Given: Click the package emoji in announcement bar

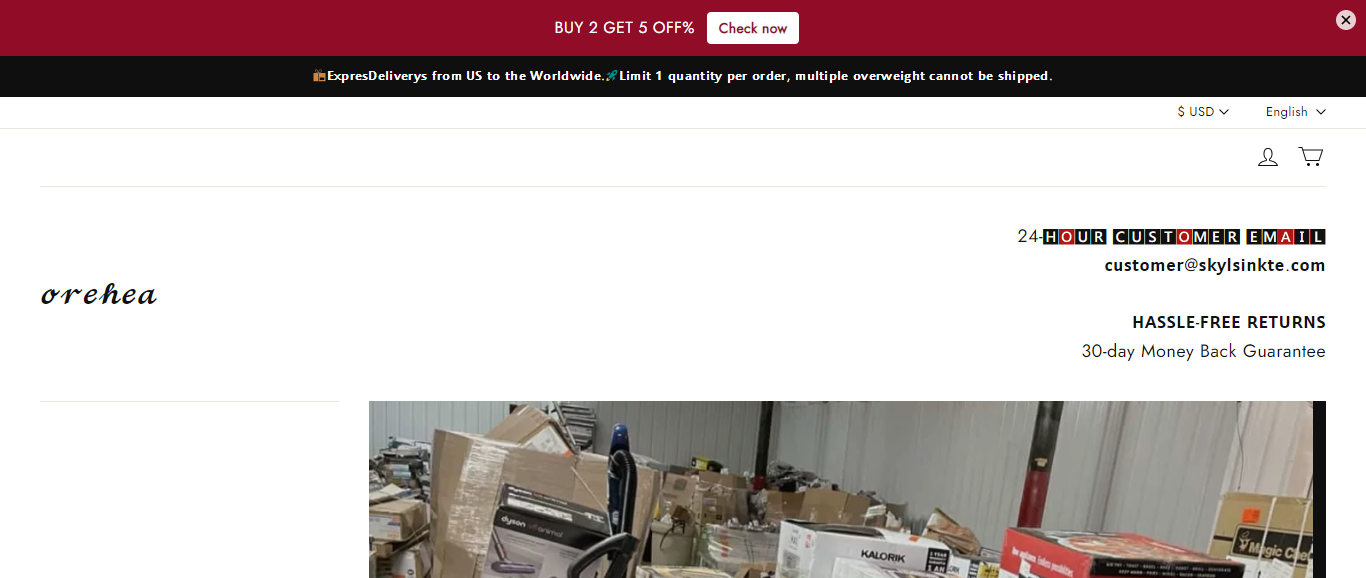Looking at the screenshot, I should [319, 76].
